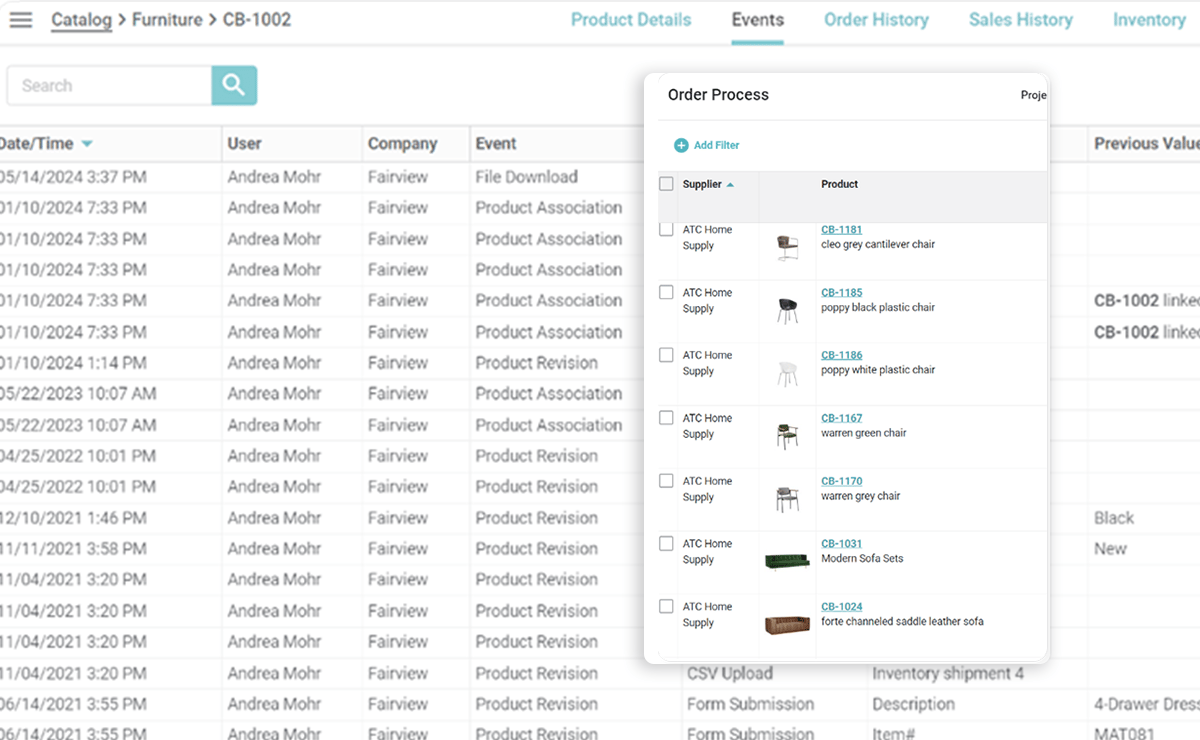Toggle the select-all checkbox in Order Process
Viewport: 1200px width, 740px height.
pyautogui.click(x=666, y=184)
